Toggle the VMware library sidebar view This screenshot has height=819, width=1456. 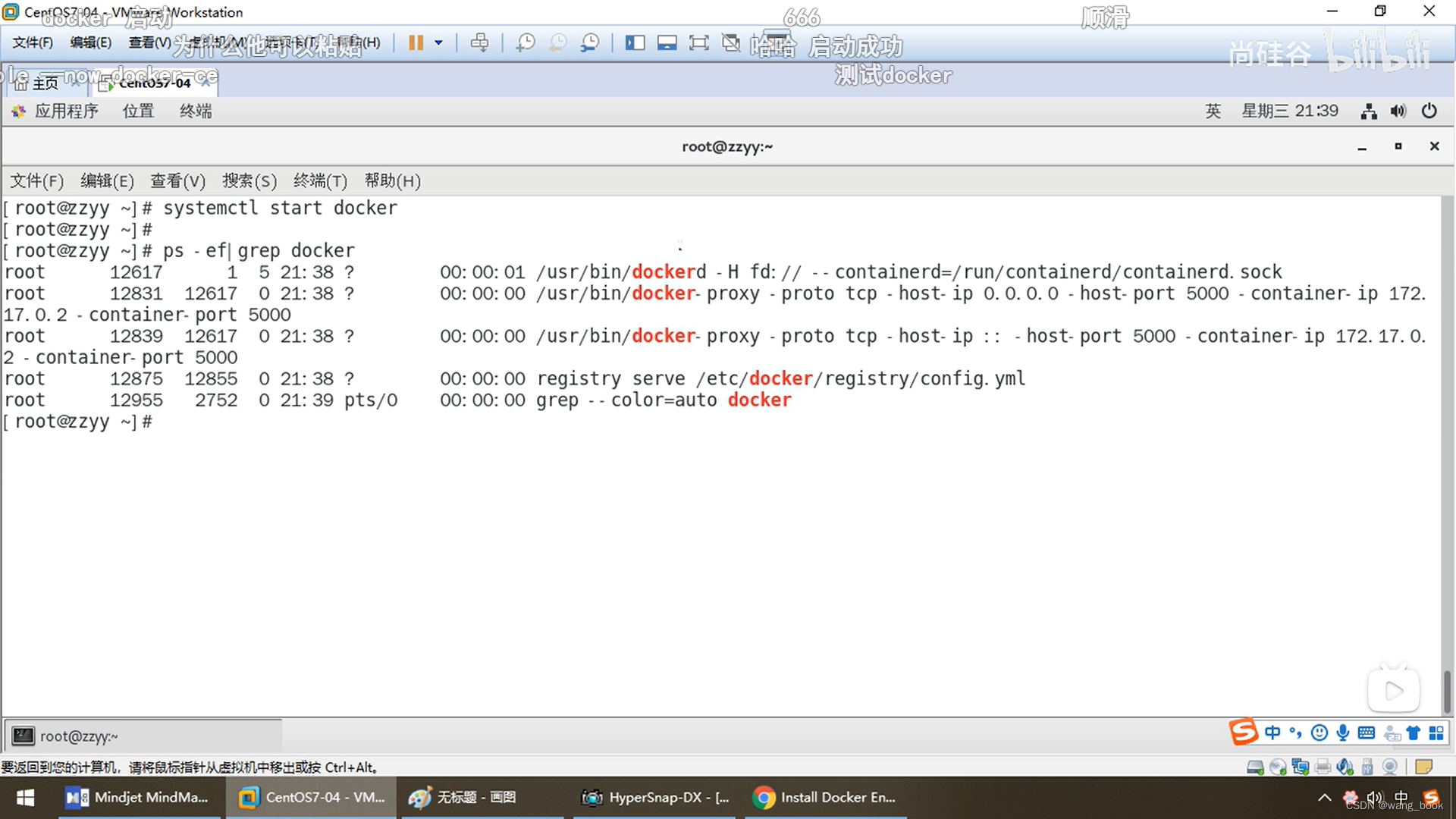635,42
